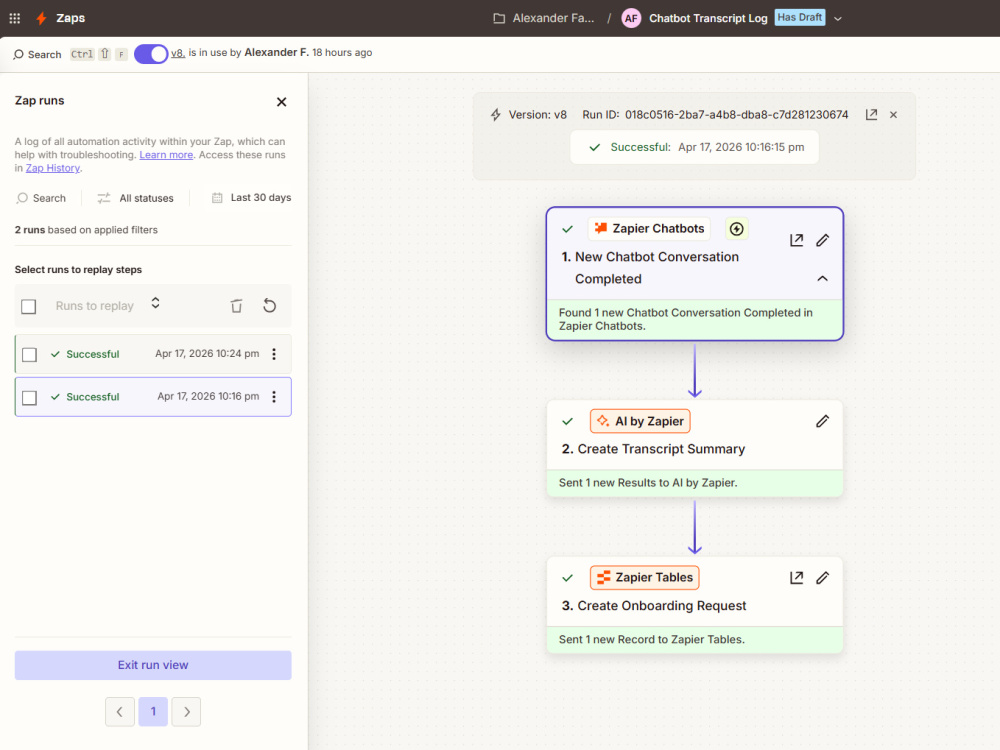Edit the Create Transcript Summary step
The image size is (1000, 750).
click(823, 422)
